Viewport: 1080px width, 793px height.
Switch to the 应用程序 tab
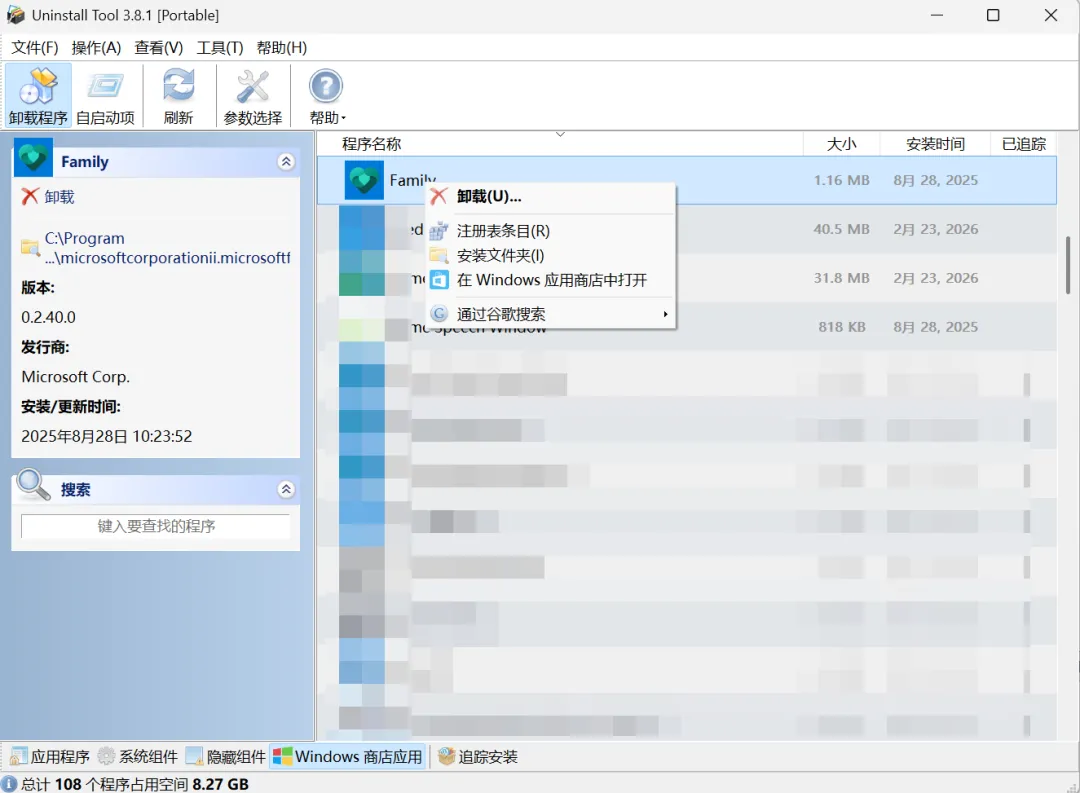pos(50,756)
